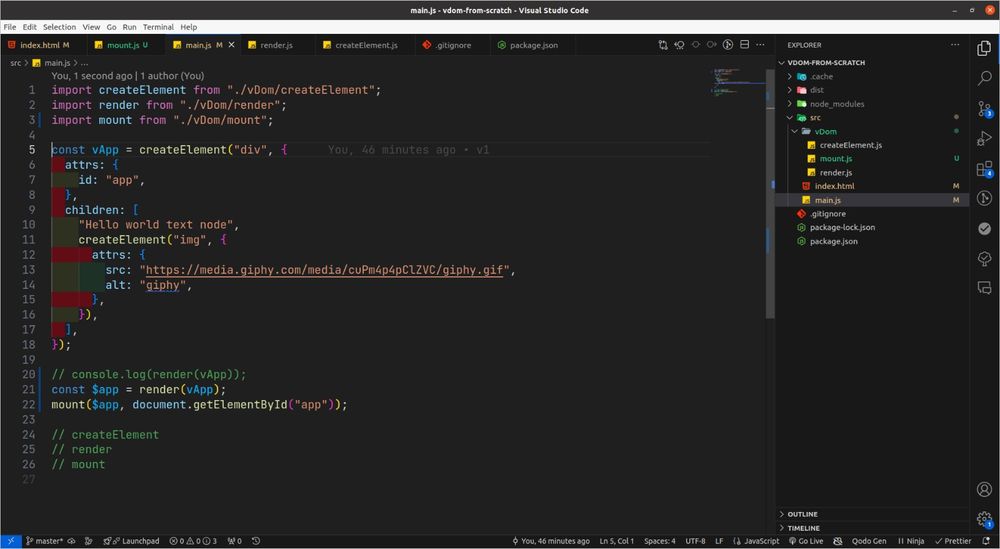Click LF end-of-line indicator
This screenshot has height=549, width=1000.
pyautogui.click(x=719, y=541)
